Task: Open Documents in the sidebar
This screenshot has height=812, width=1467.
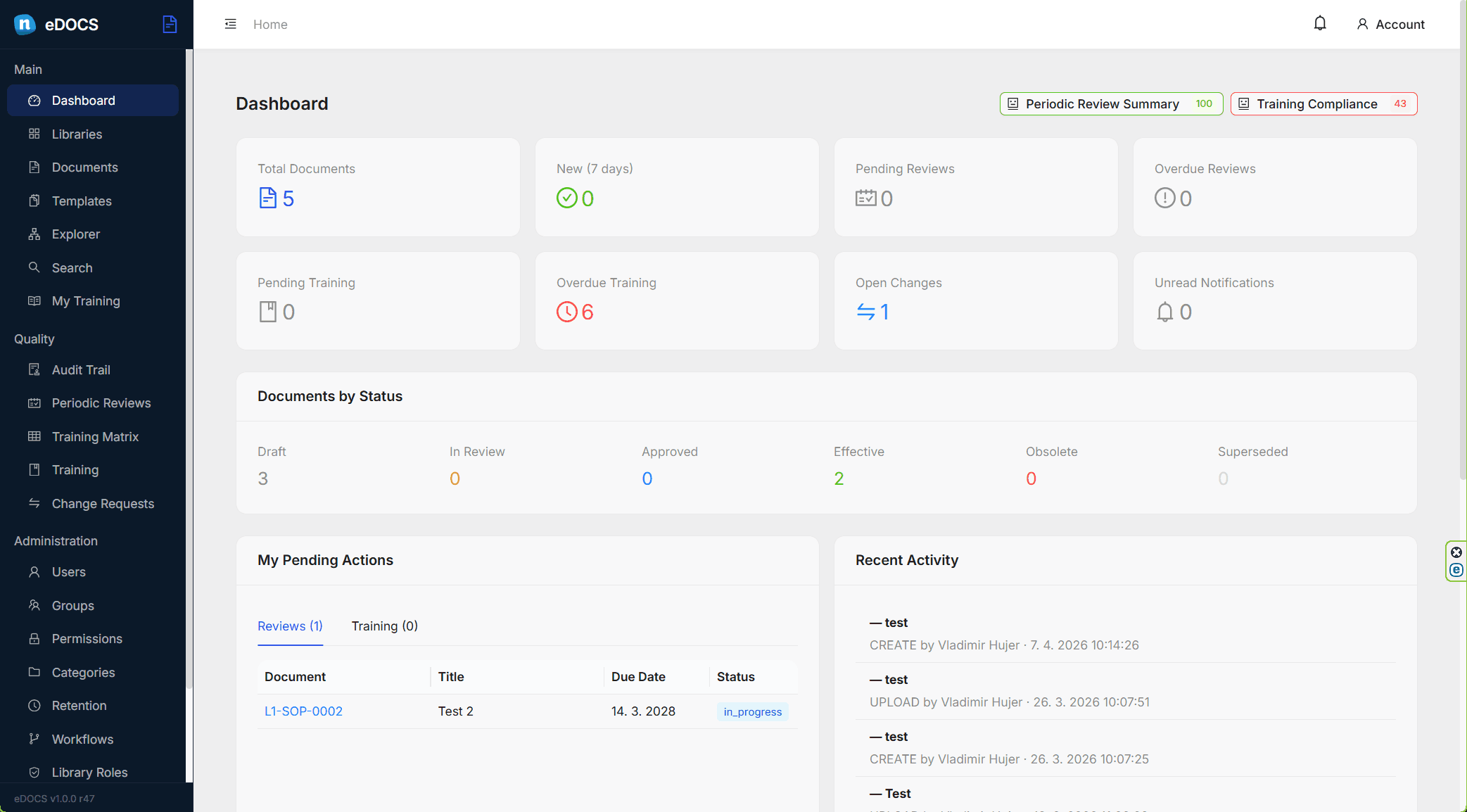Action: coord(93,167)
